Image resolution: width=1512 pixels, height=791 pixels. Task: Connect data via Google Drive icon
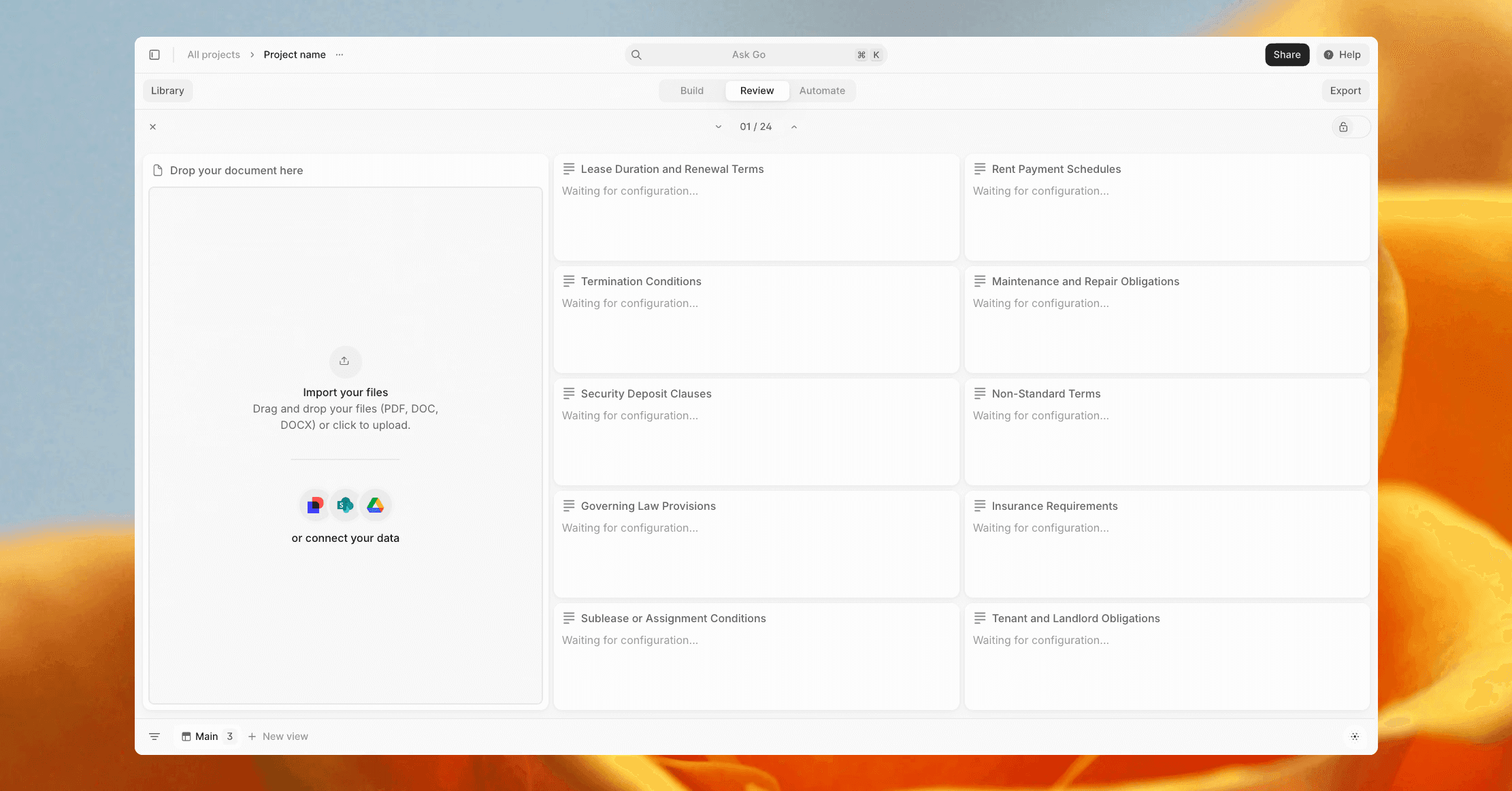(x=376, y=505)
